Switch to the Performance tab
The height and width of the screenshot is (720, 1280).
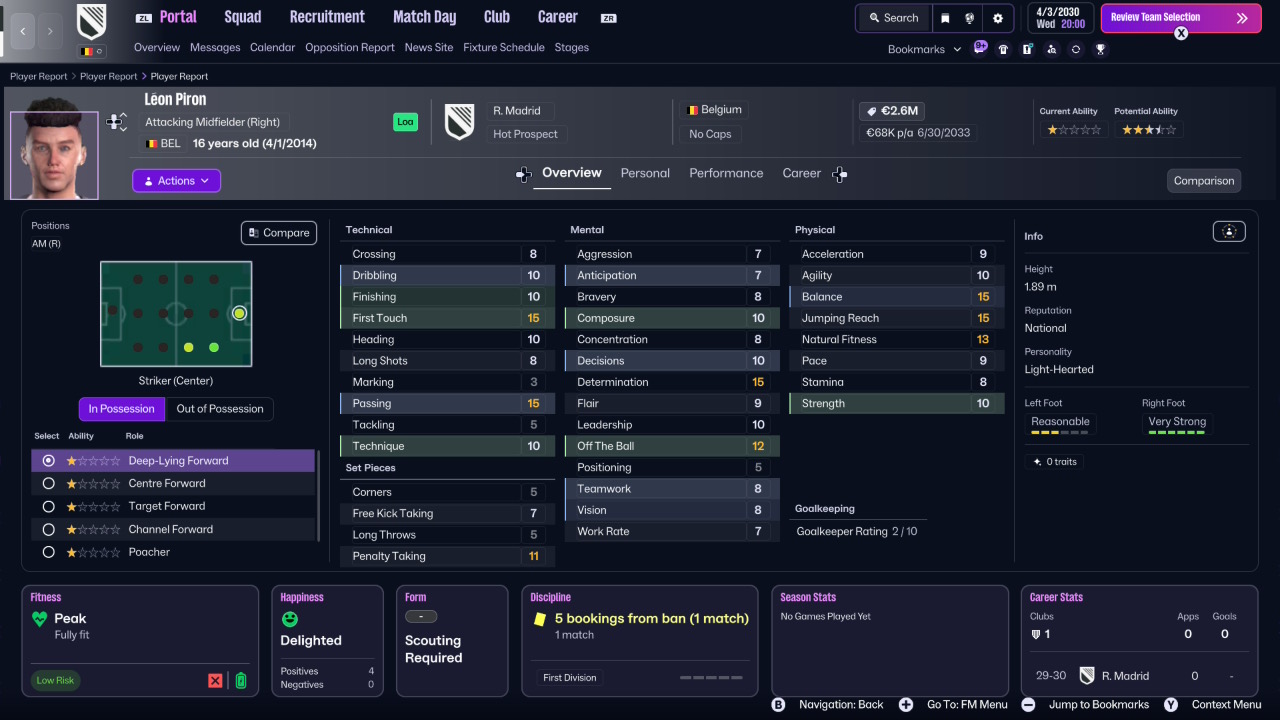coord(726,173)
